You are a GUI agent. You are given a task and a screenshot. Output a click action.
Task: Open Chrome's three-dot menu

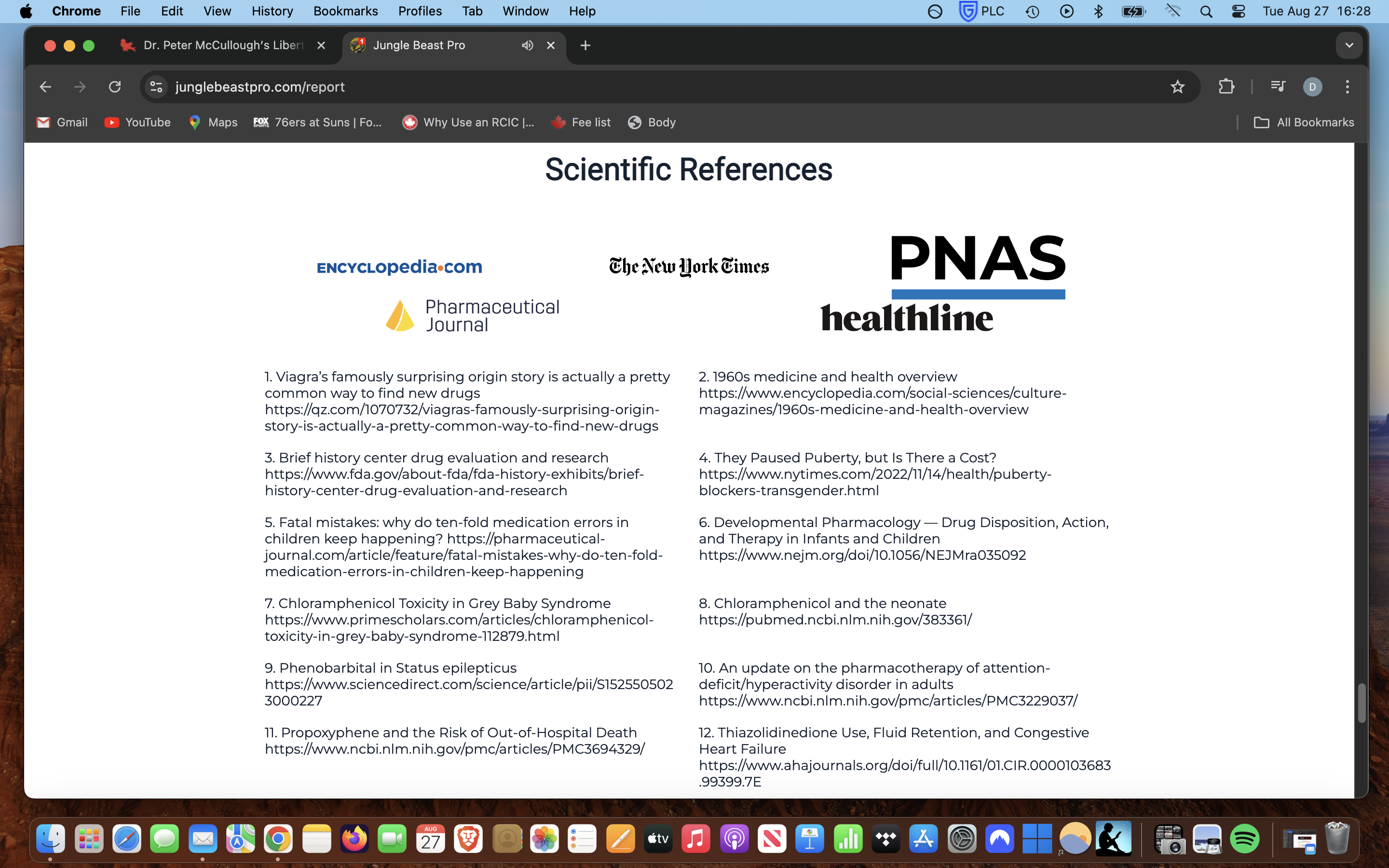coord(1347,87)
